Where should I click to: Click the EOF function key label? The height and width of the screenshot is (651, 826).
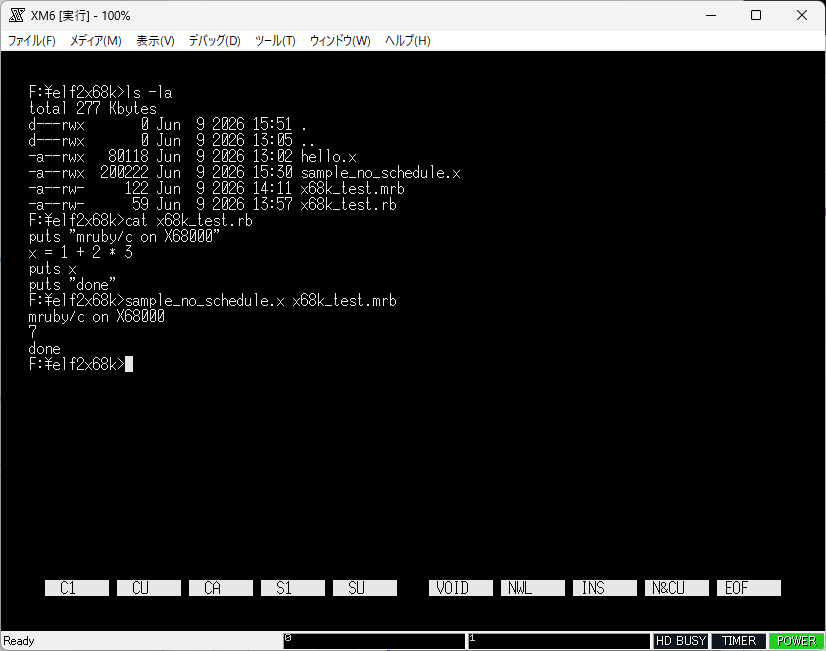(x=749, y=588)
